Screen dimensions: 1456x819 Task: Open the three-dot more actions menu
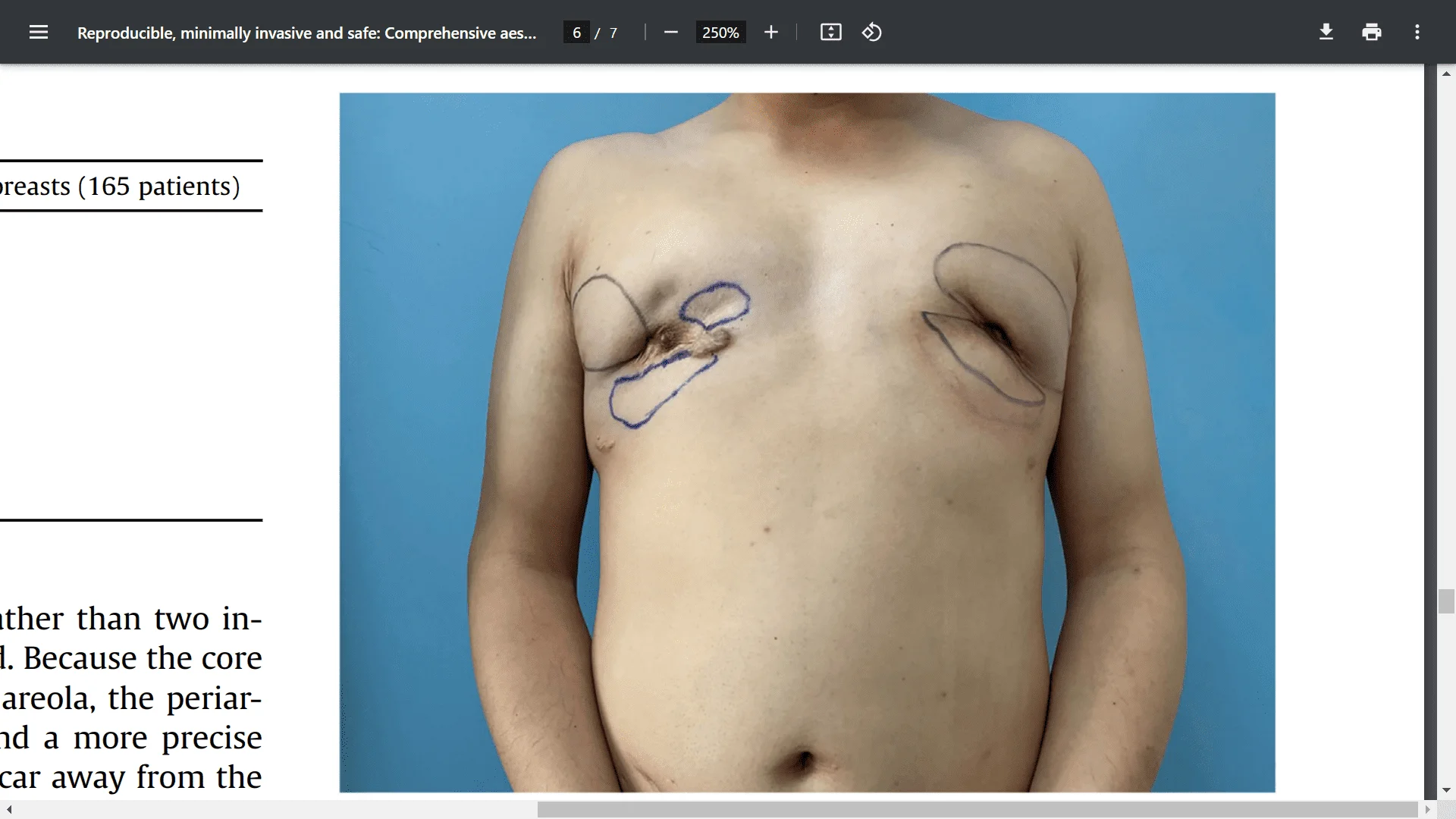(1417, 32)
